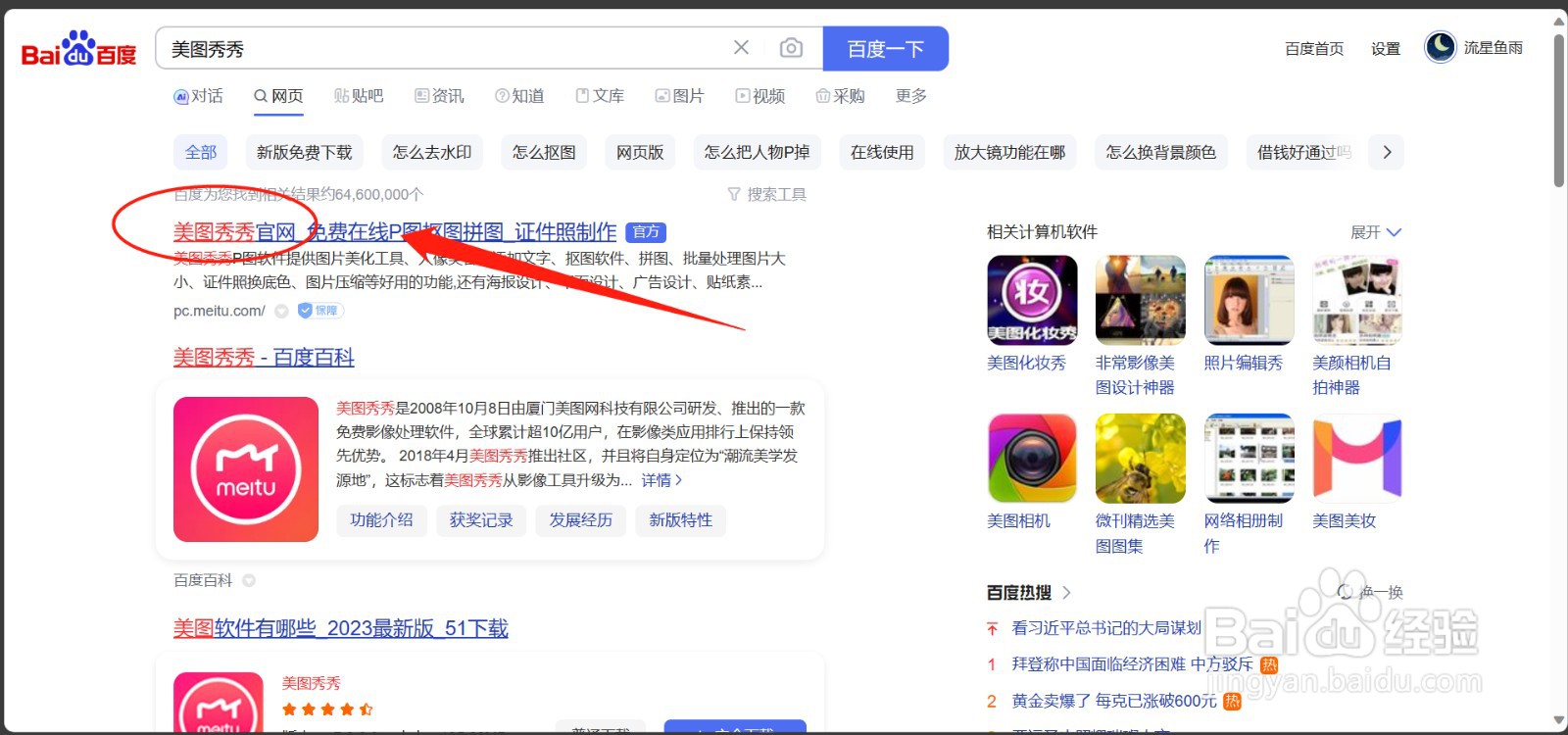Open 美图秀秀 - 百度百科 result

(x=264, y=358)
